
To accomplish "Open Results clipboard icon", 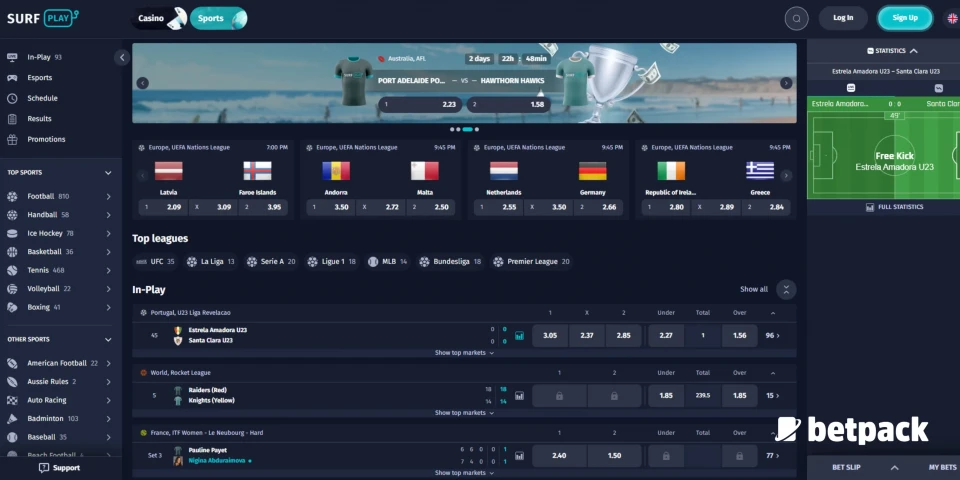I will point(12,119).
